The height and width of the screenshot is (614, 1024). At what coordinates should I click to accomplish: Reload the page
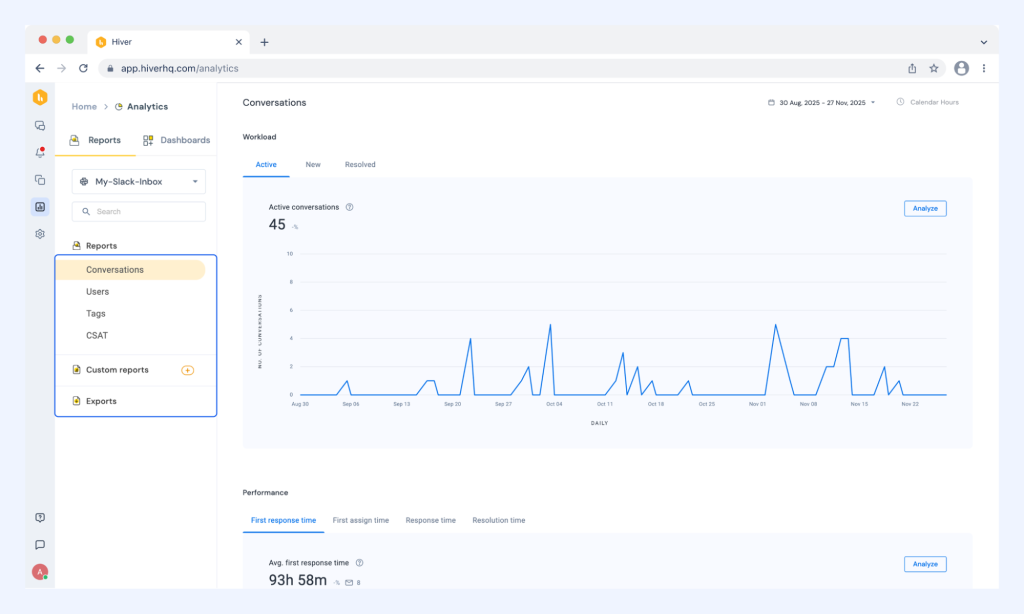83,68
